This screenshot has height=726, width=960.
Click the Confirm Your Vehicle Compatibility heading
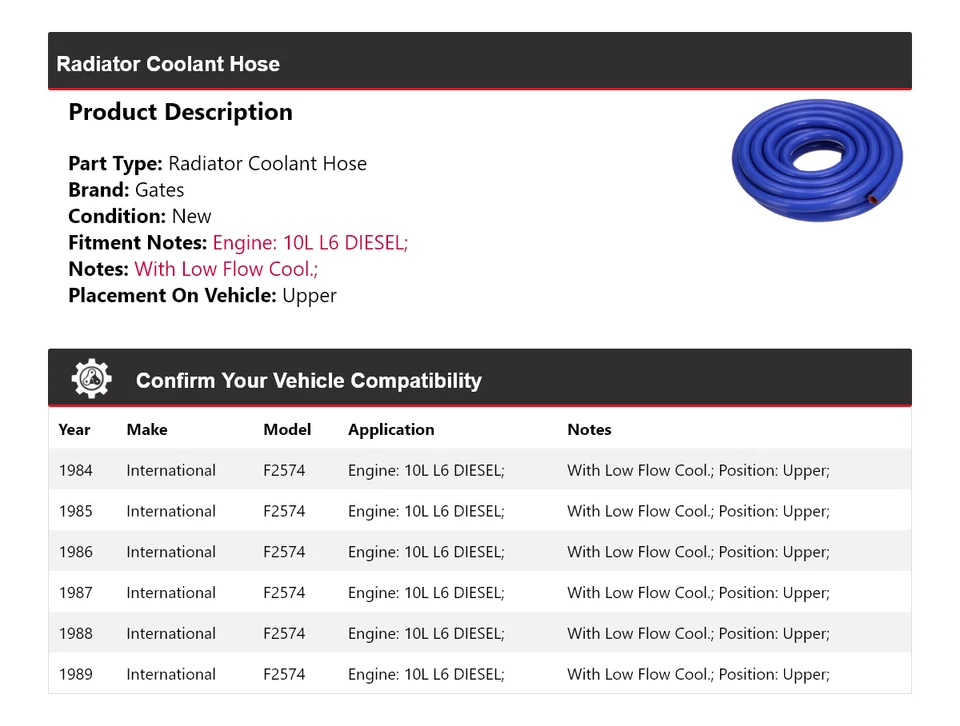pyautogui.click(x=308, y=381)
